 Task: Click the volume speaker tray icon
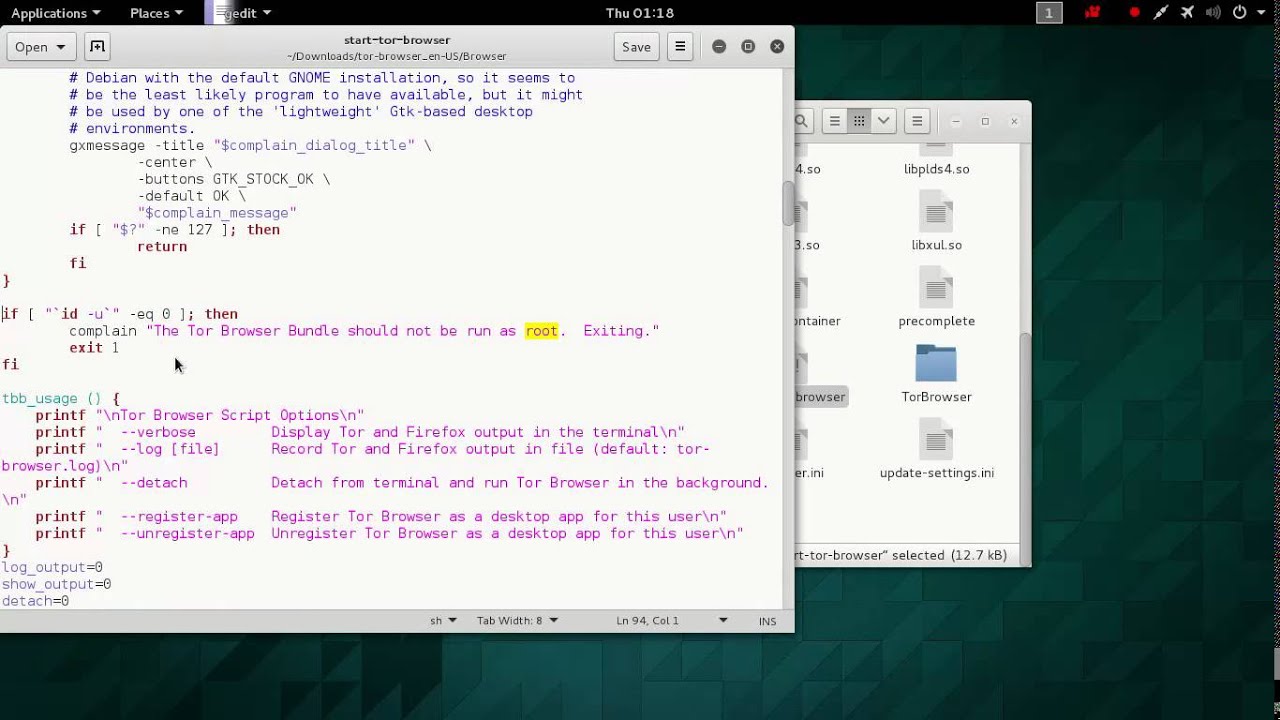1214,13
